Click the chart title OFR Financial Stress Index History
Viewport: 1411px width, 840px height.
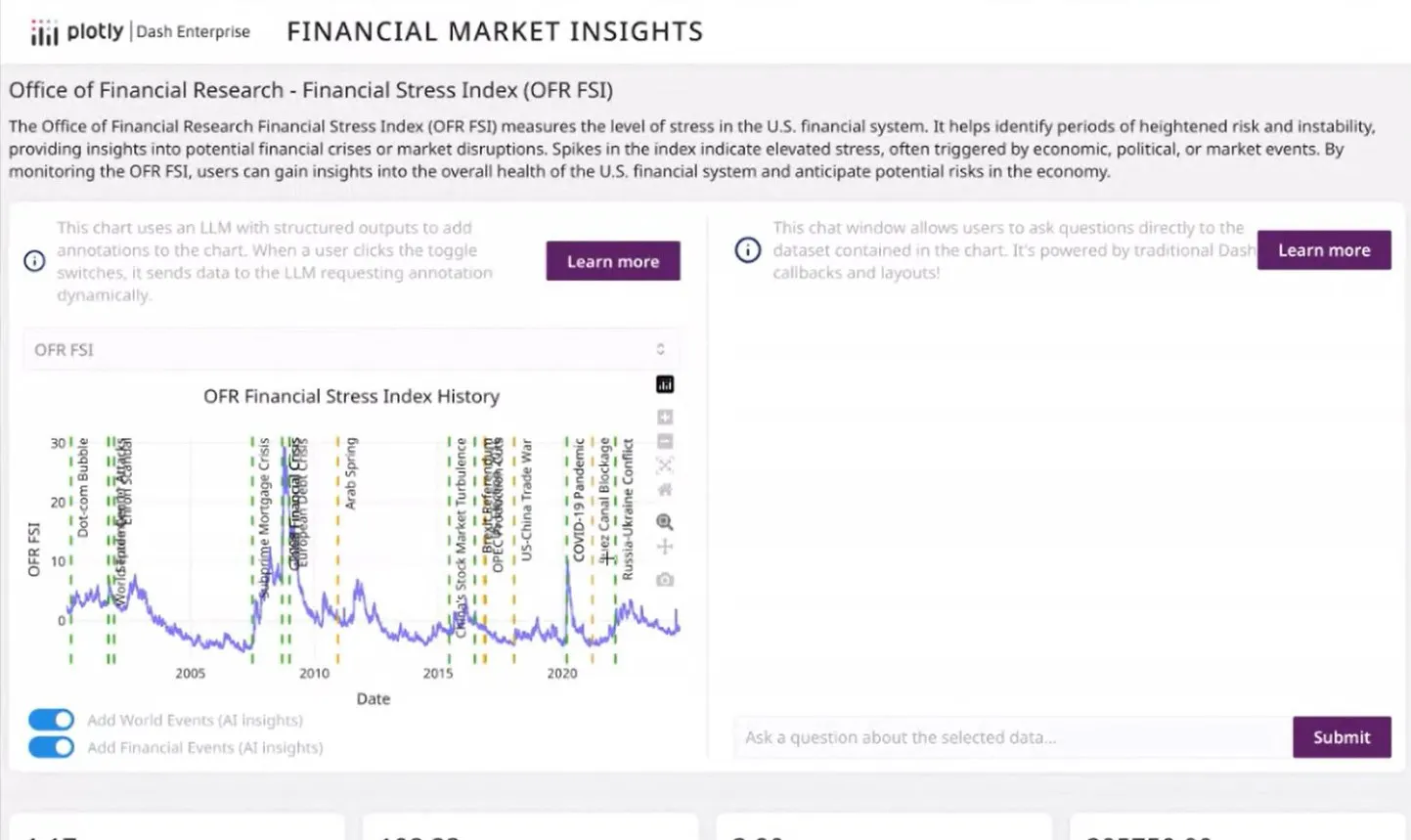[x=351, y=396]
